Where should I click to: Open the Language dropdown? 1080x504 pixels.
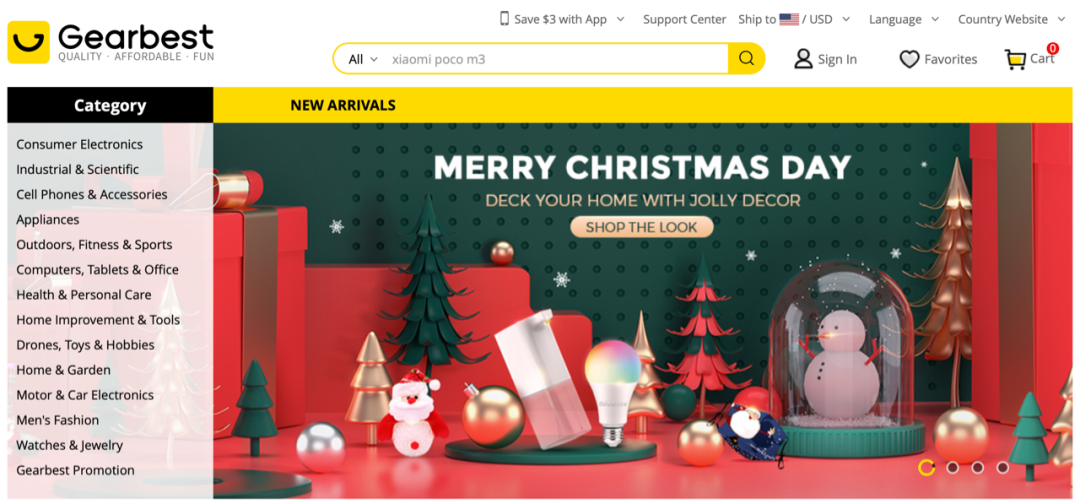click(902, 19)
